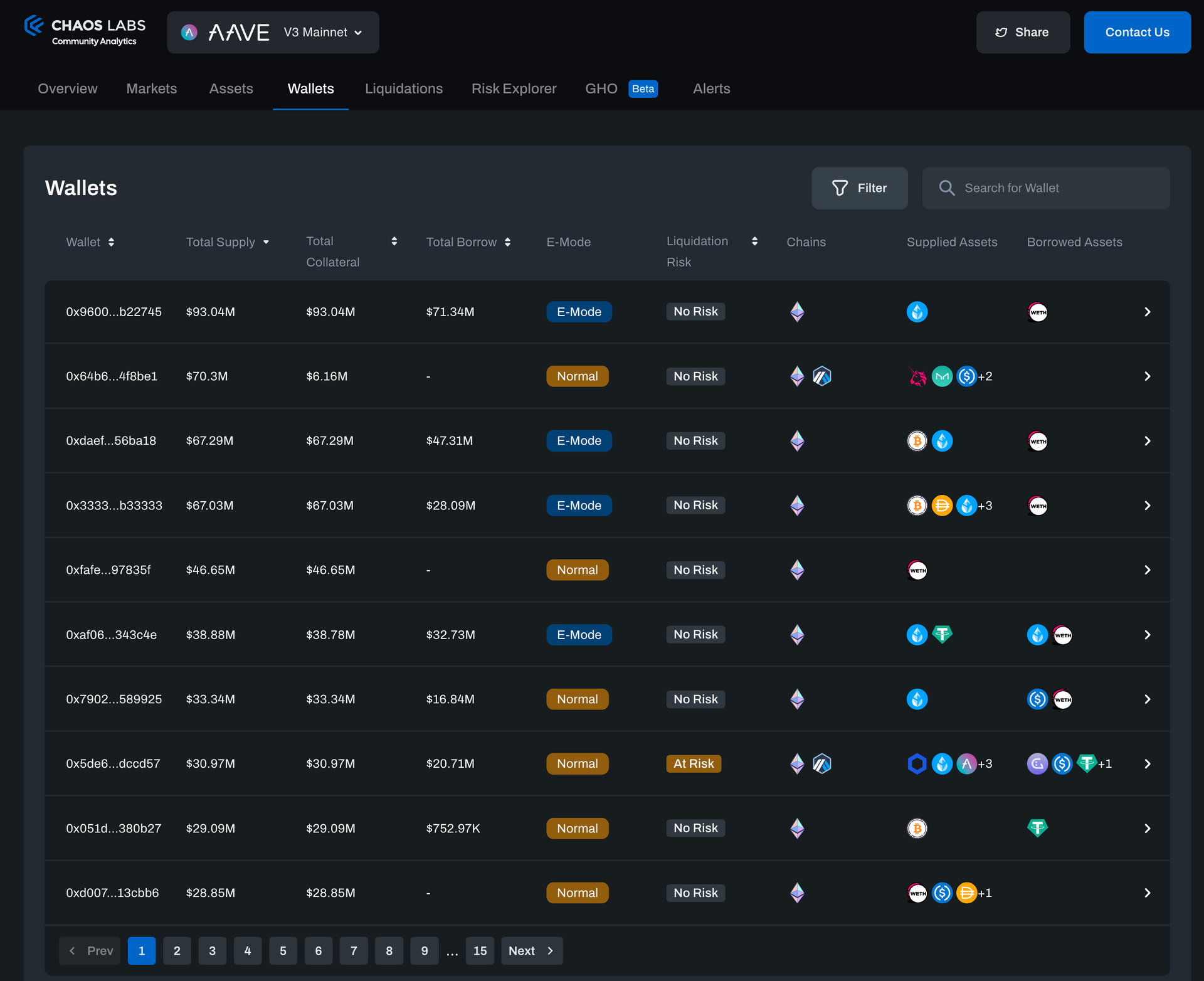Jump to page 15
This screenshot has height=981, width=1204.
click(x=480, y=951)
